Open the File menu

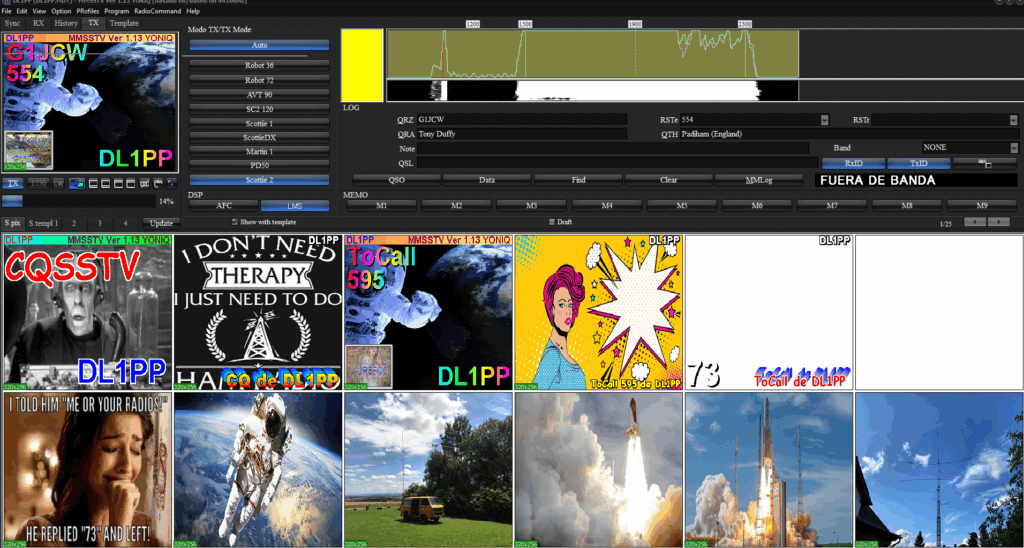pos(7,11)
